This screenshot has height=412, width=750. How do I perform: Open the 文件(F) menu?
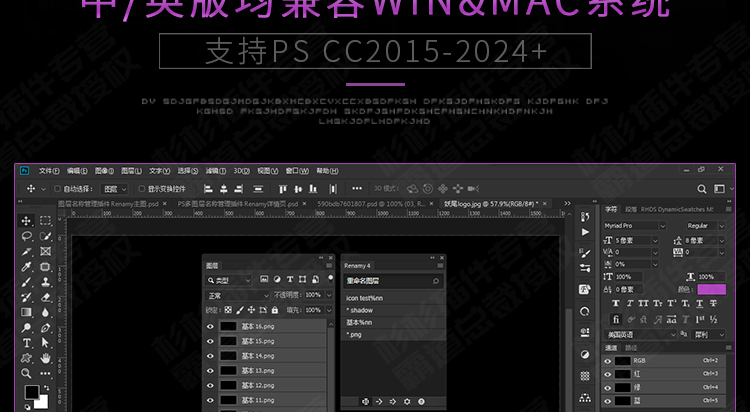49,171
